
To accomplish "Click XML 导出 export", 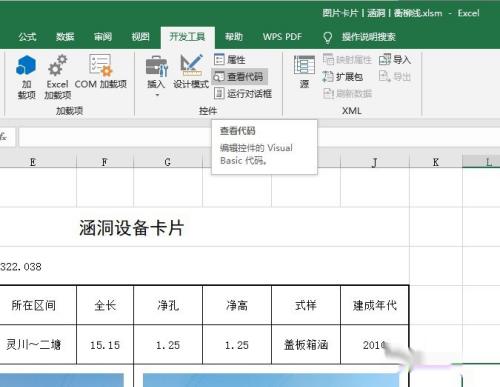I will (395, 77).
